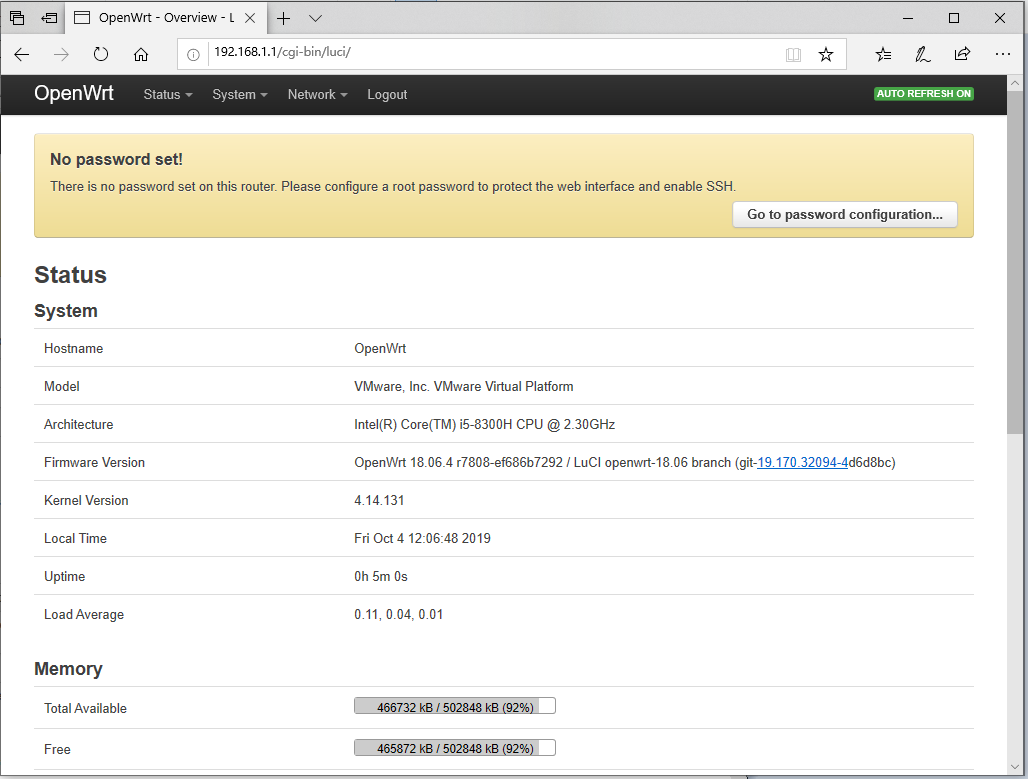Show tab previews chevron
The width and height of the screenshot is (1028, 779).
click(315, 18)
